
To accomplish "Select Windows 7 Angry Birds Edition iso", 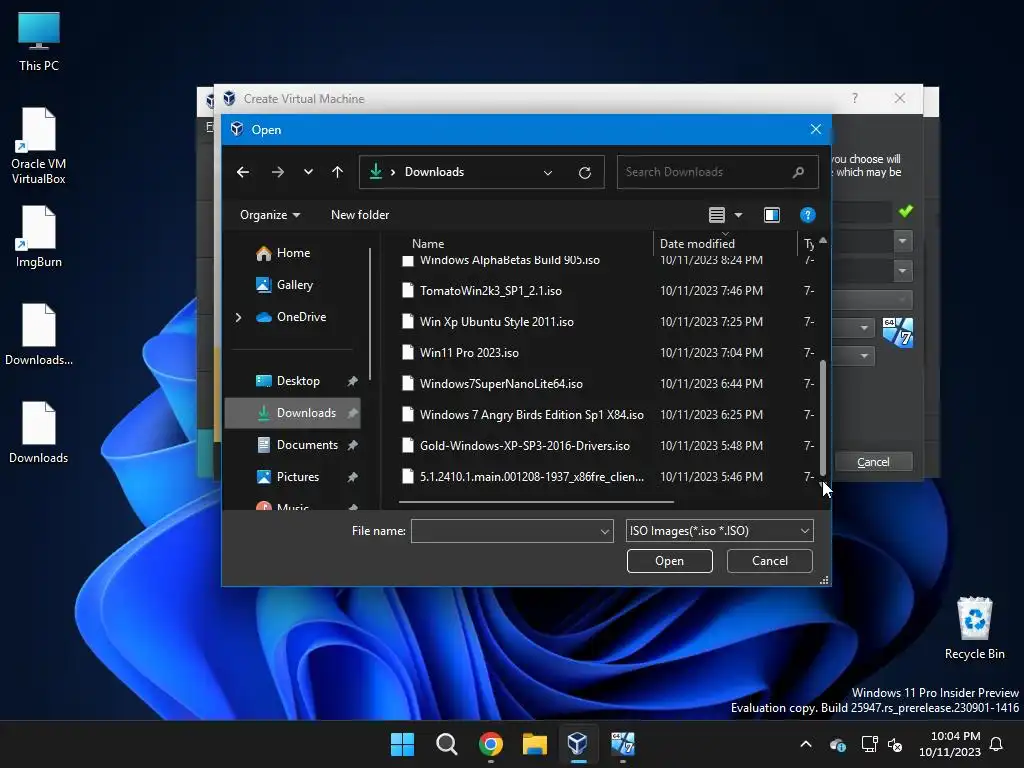I will (x=532, y=415).
